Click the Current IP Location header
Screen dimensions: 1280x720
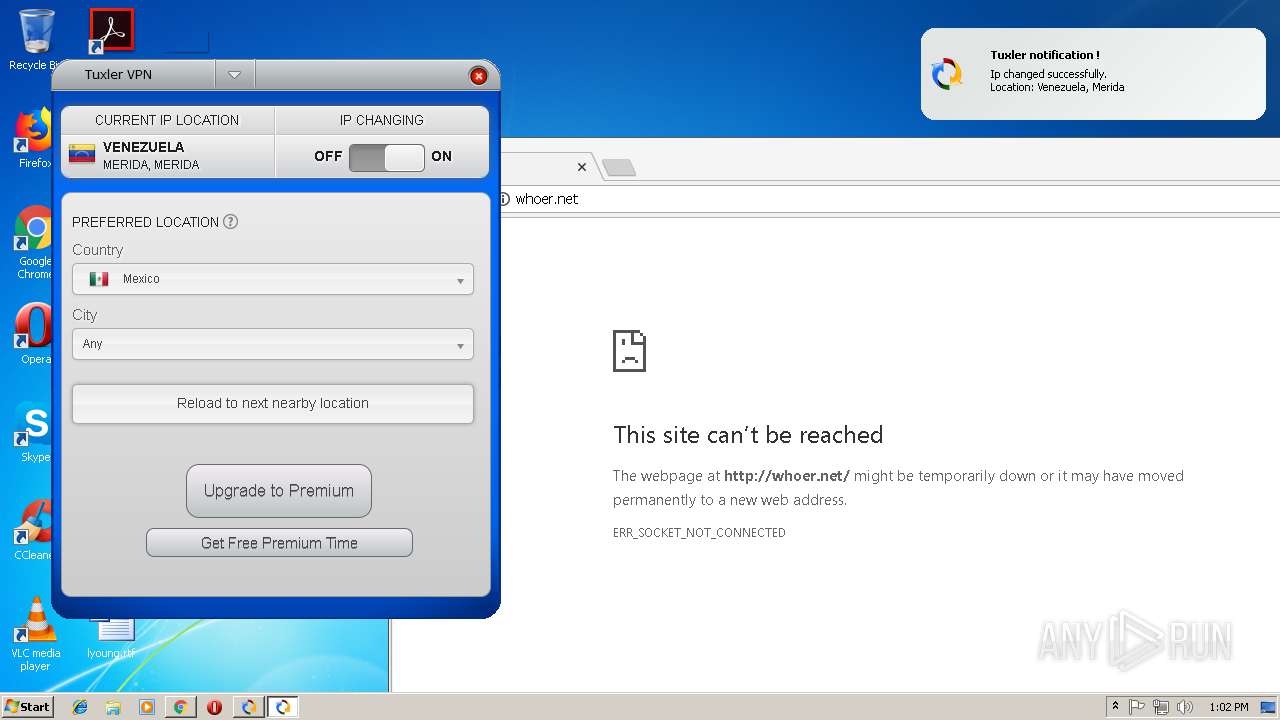tap(167, 120)
